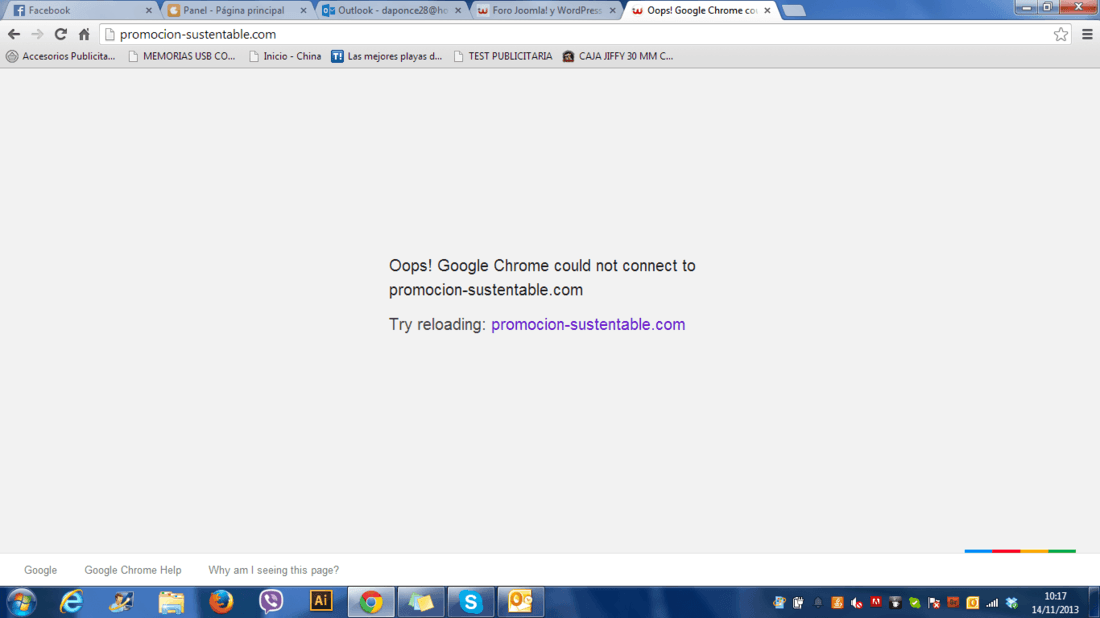Launch Firefox from the taskbar

coord(221,602)
